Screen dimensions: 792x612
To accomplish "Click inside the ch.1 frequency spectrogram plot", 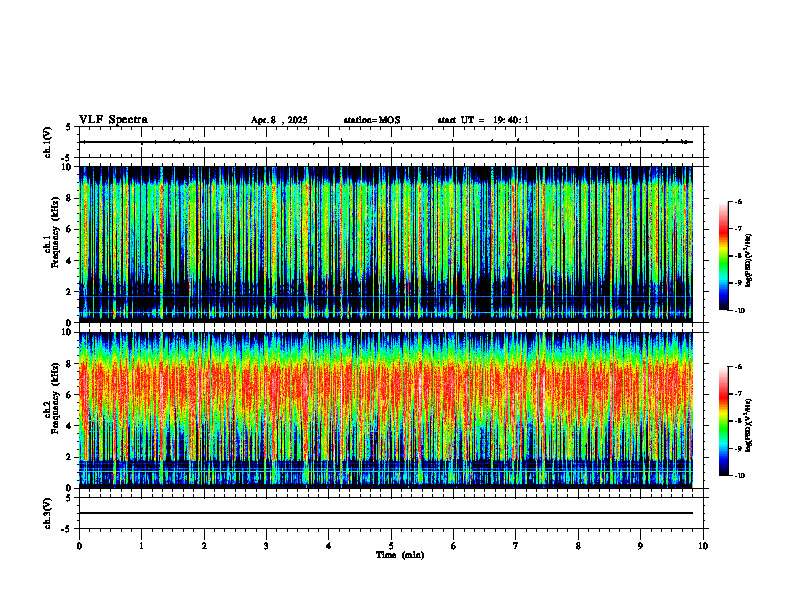I will (385, 244).
